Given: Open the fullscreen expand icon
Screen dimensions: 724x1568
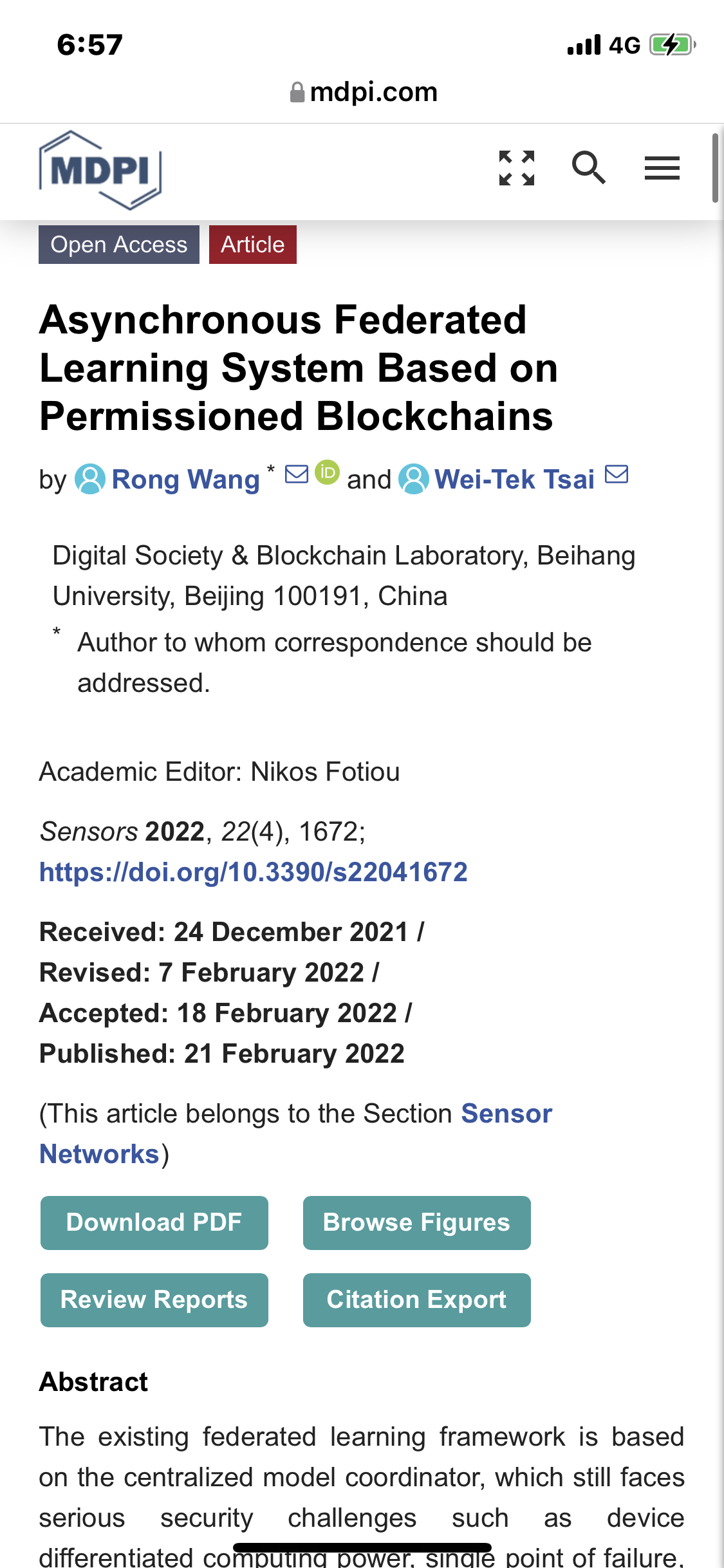Looking at the screenshot, I should pyautogui.click(x=517, y=168).
